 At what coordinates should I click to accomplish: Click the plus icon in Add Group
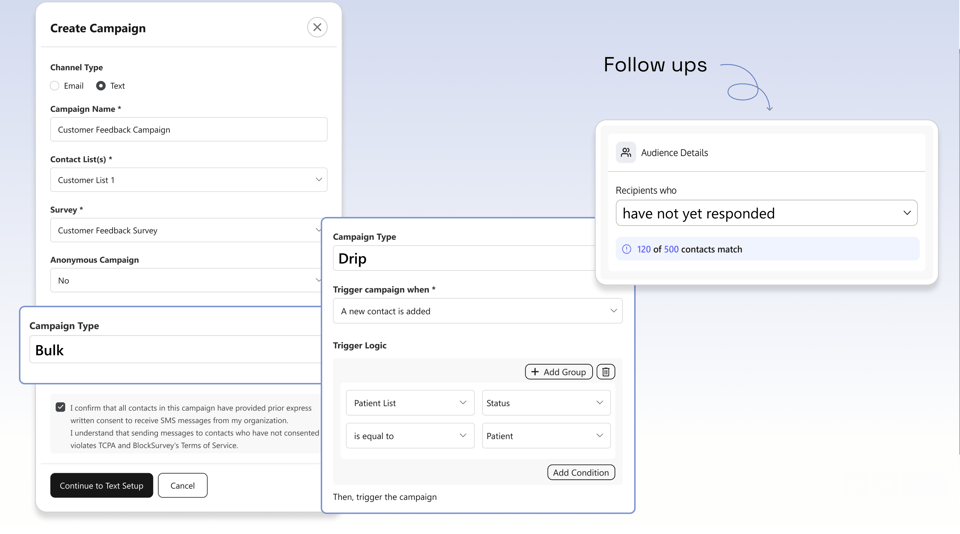point(535,372)
